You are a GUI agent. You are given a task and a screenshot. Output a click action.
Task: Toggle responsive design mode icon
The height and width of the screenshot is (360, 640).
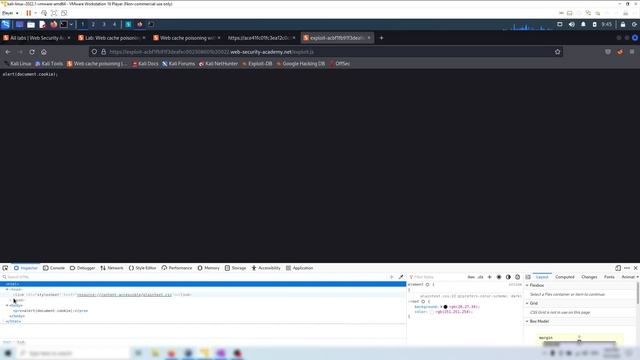[x=618, y=268]
